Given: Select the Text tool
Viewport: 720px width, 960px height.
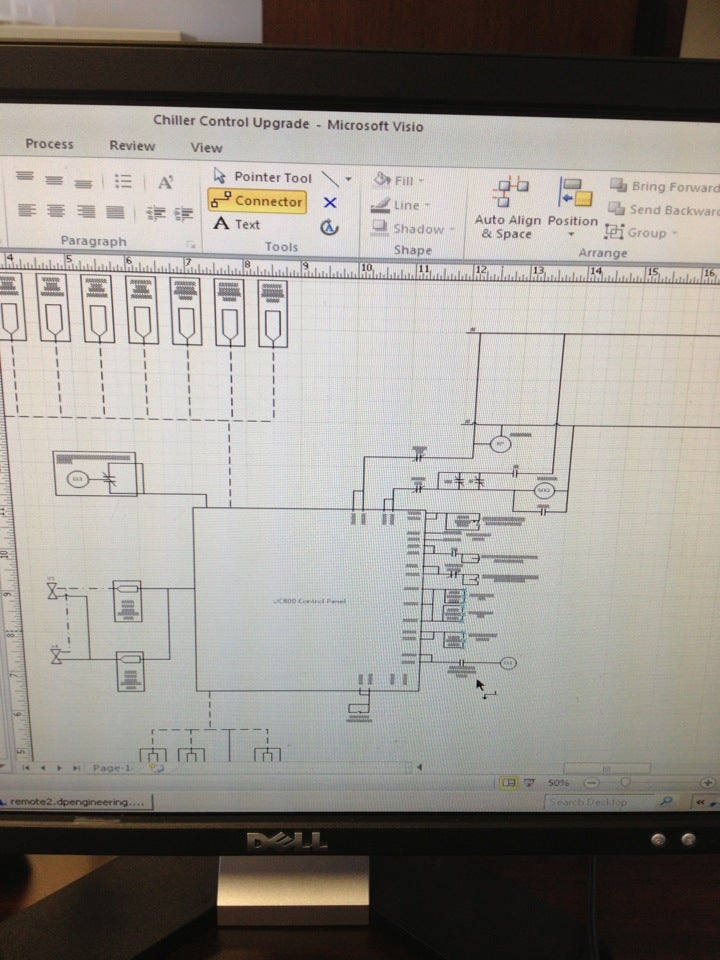Looking at the screenshot, I should coord(238,225).
